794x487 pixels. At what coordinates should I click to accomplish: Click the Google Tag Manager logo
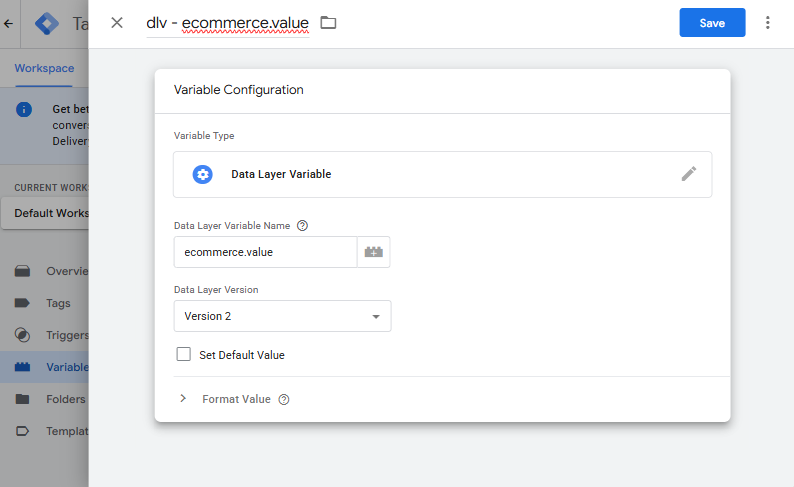(47, 24)
